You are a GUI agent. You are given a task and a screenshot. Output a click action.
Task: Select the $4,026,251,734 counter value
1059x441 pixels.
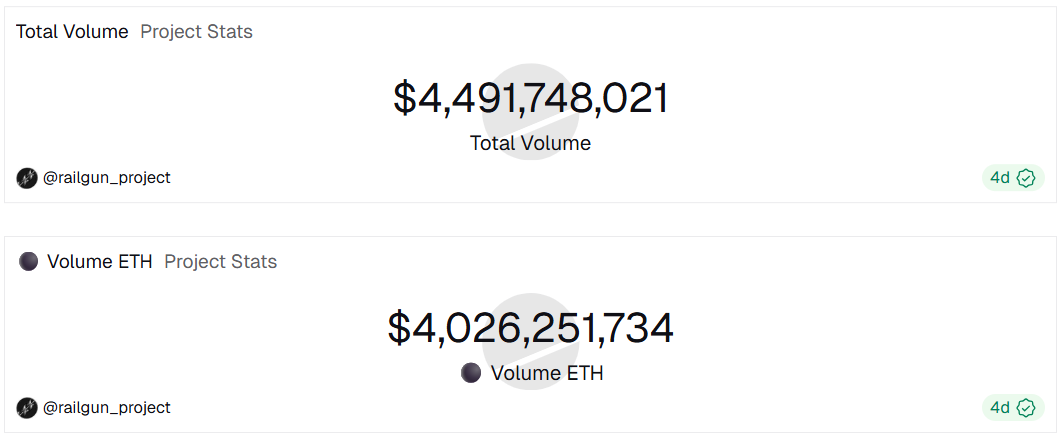coord(531,328)
